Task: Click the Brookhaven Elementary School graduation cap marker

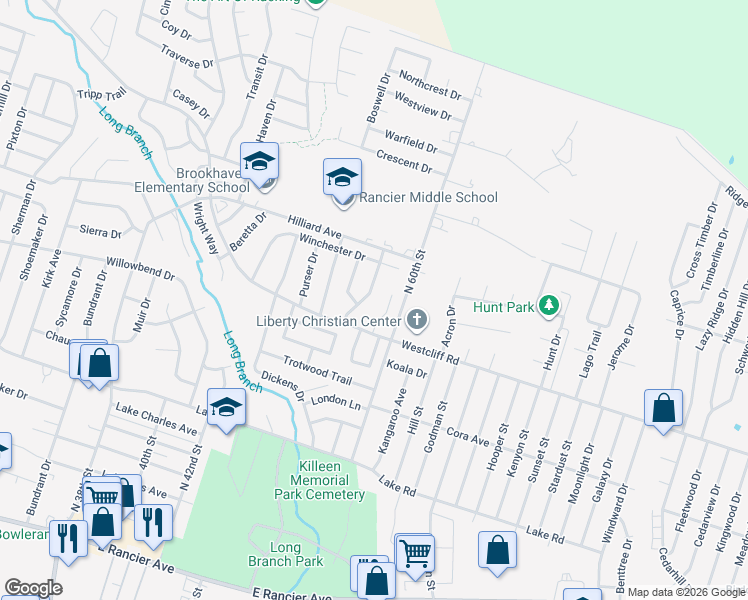Action: point(260,162)
